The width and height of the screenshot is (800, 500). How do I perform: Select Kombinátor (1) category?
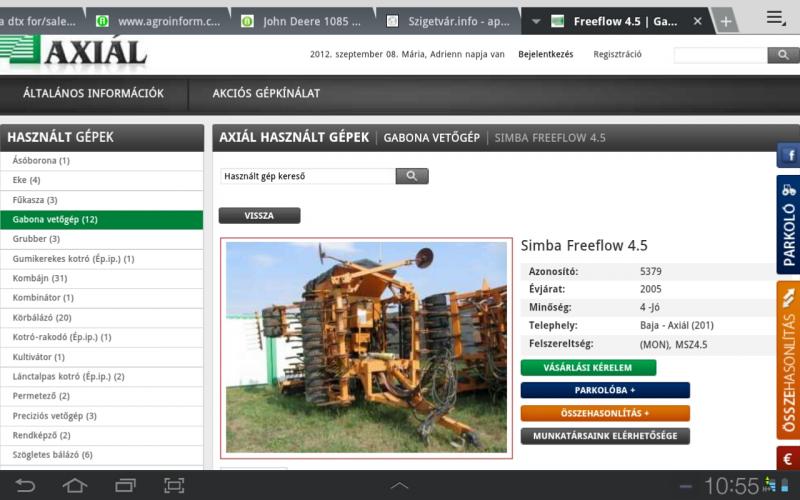click(x=102, y=297)
